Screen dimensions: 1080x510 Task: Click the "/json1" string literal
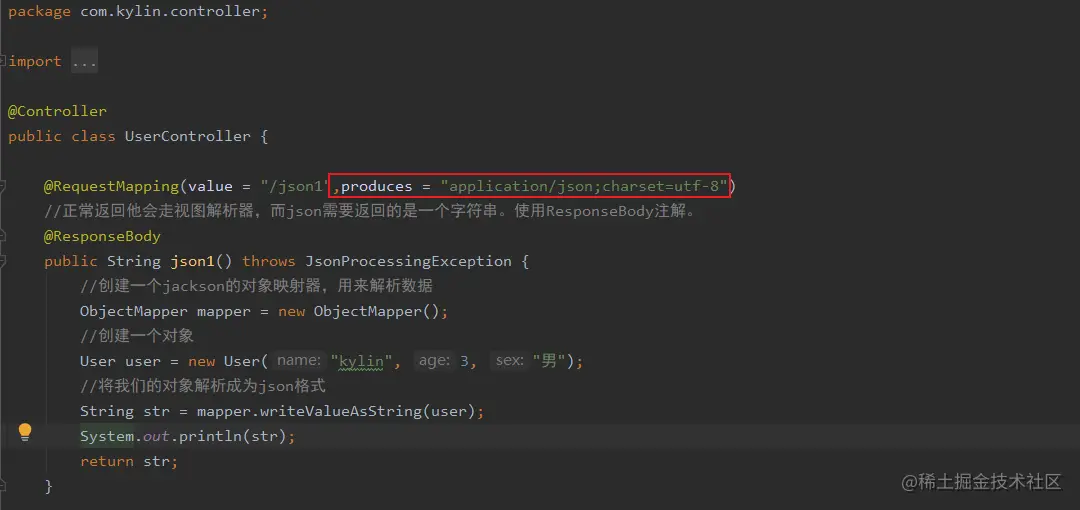click(x=294, y=187)
